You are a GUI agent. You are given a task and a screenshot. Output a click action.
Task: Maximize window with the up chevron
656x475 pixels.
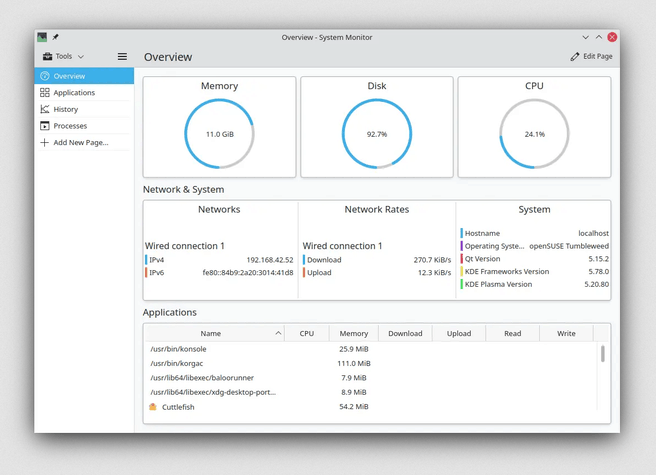coord(599,37)
